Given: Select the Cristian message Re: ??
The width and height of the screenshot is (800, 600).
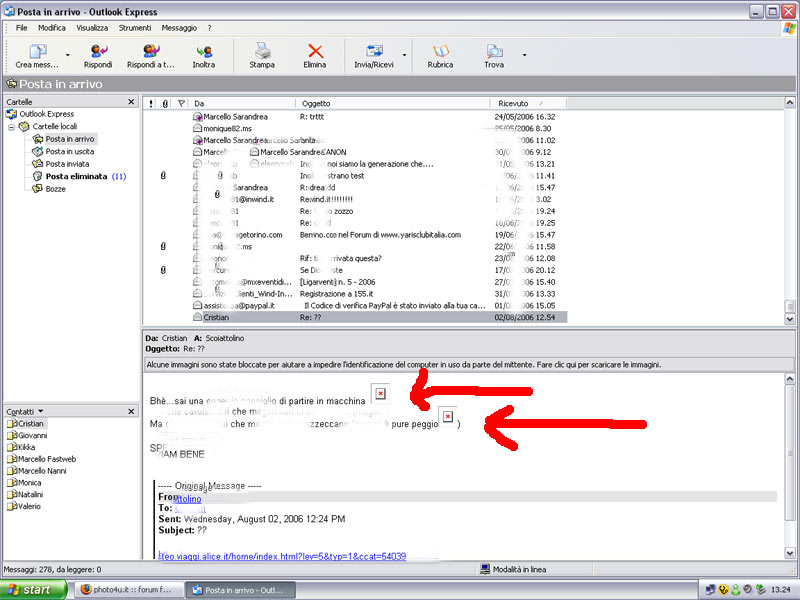Looking at the screenshot, I should click(x=355, y=317).
